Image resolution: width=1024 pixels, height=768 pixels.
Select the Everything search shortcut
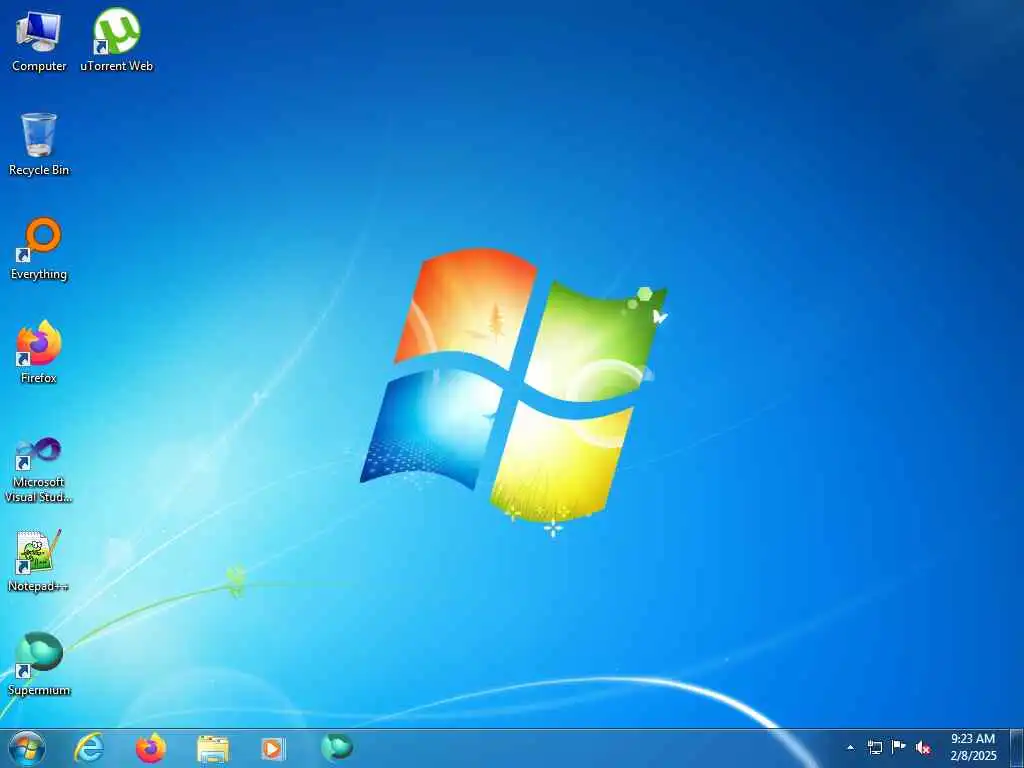pos(39,249)
